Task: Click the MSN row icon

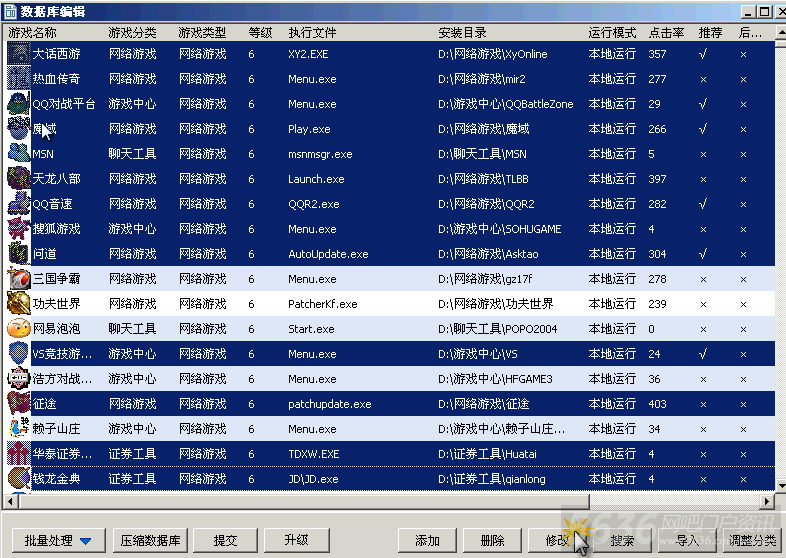Action: [x=19, y=154]
